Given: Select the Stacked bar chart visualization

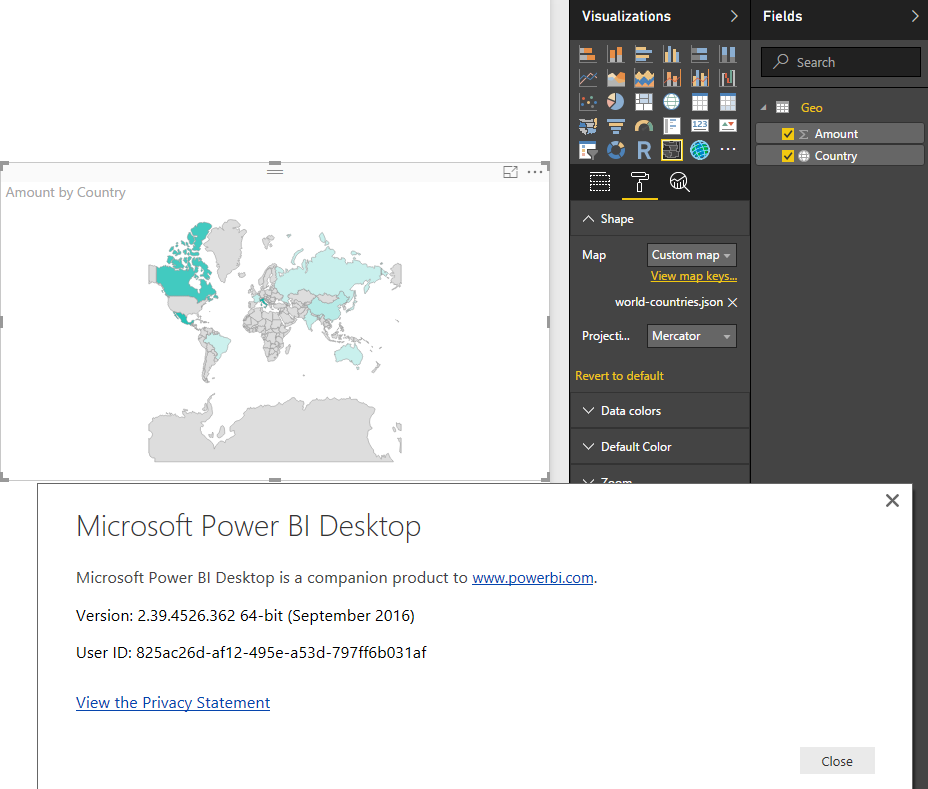Looking at the screenshot, I should tap(588, 54).
